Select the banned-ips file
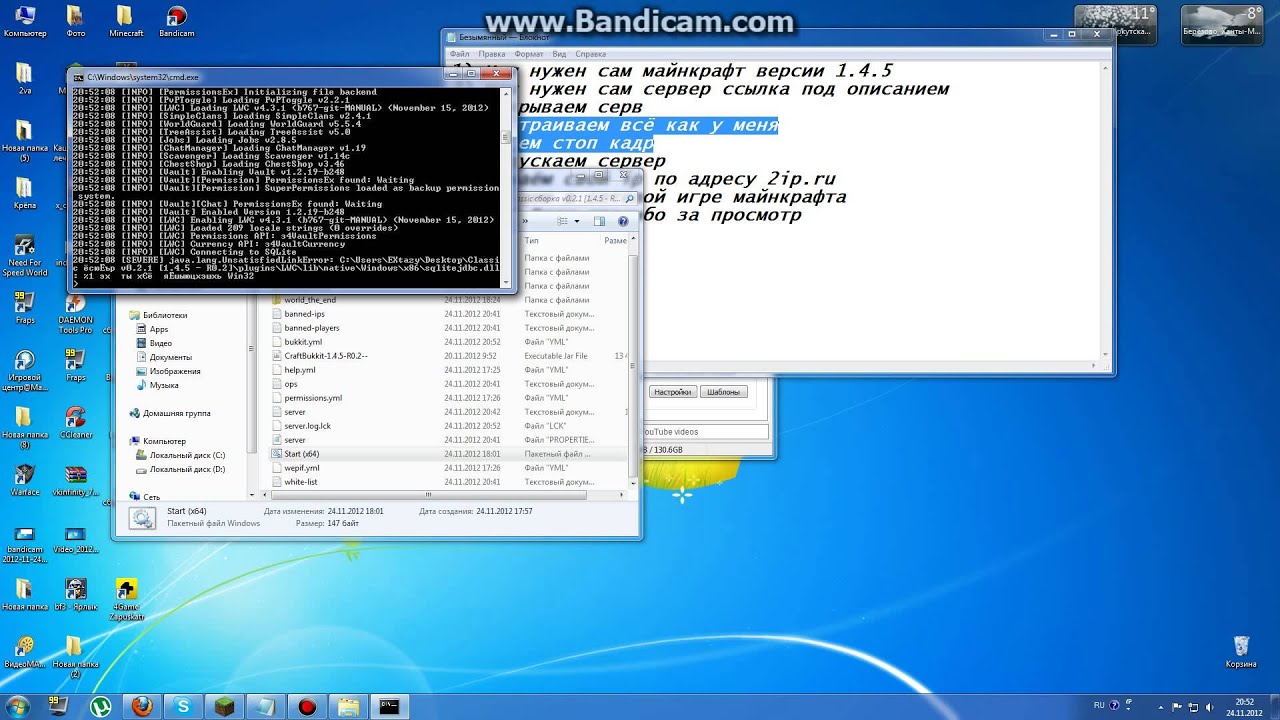This screenshot has width=1280, height=720. tap(448, 314)
